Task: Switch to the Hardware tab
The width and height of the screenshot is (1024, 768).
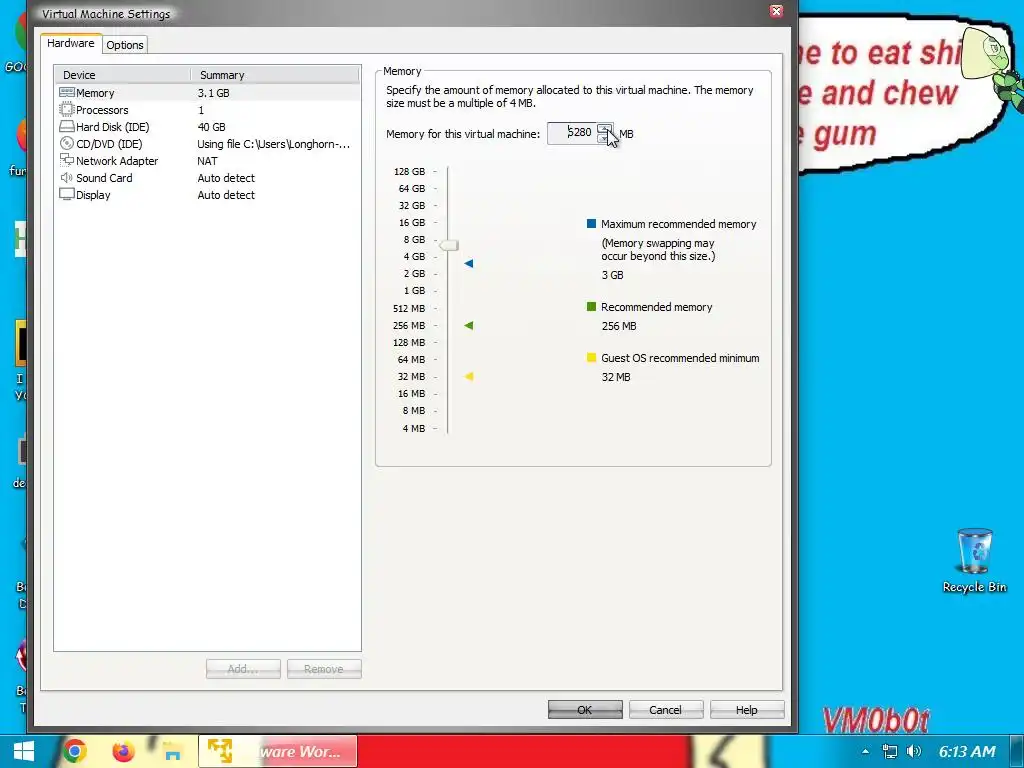Action: (71, 43)
